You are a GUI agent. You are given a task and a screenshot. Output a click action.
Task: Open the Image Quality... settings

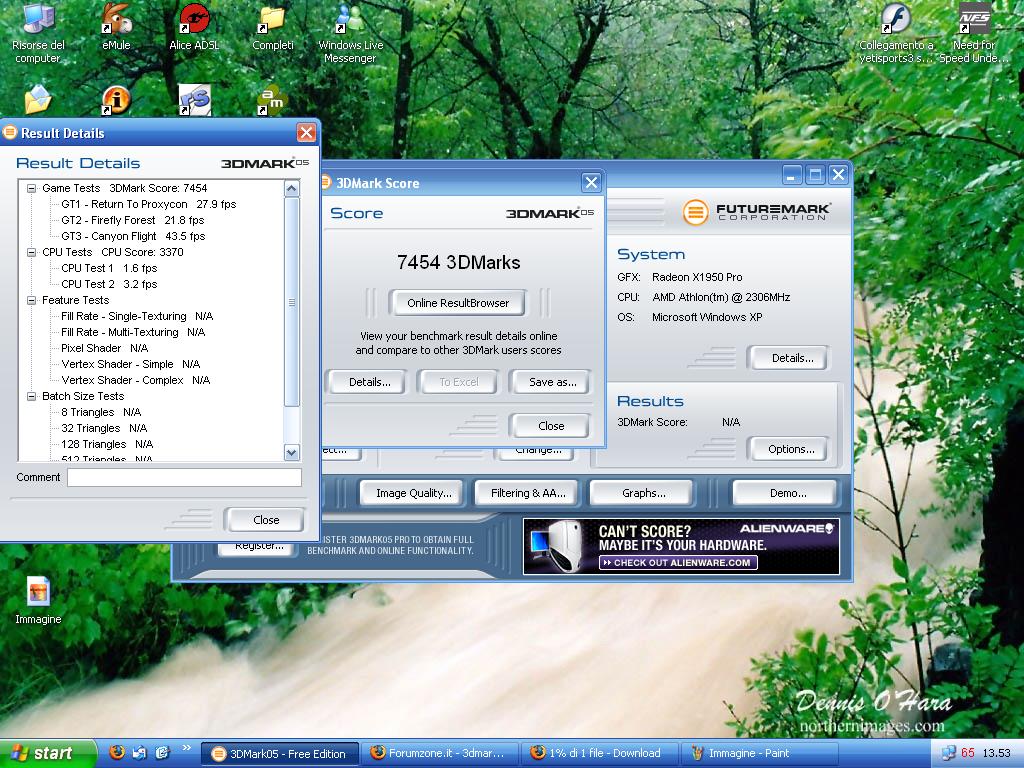(x=413, y=493)
